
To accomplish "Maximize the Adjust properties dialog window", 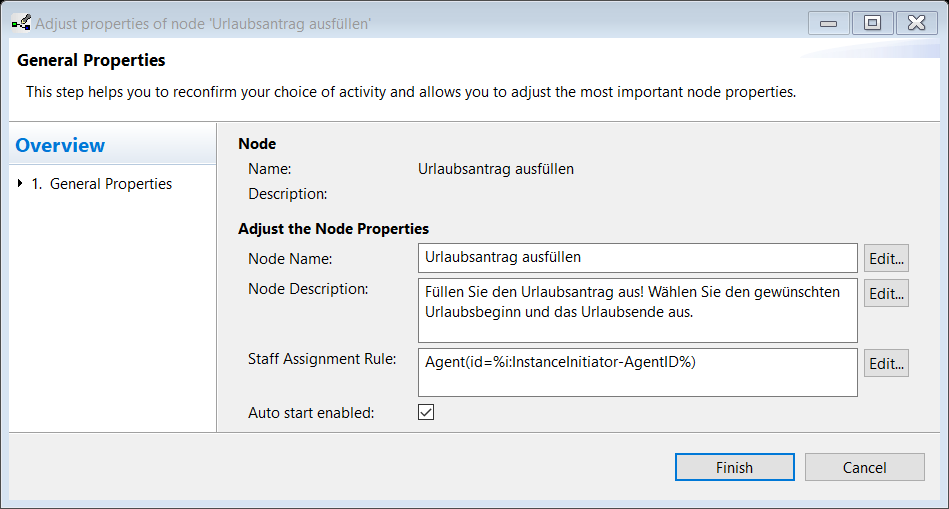I will point(872,23).
